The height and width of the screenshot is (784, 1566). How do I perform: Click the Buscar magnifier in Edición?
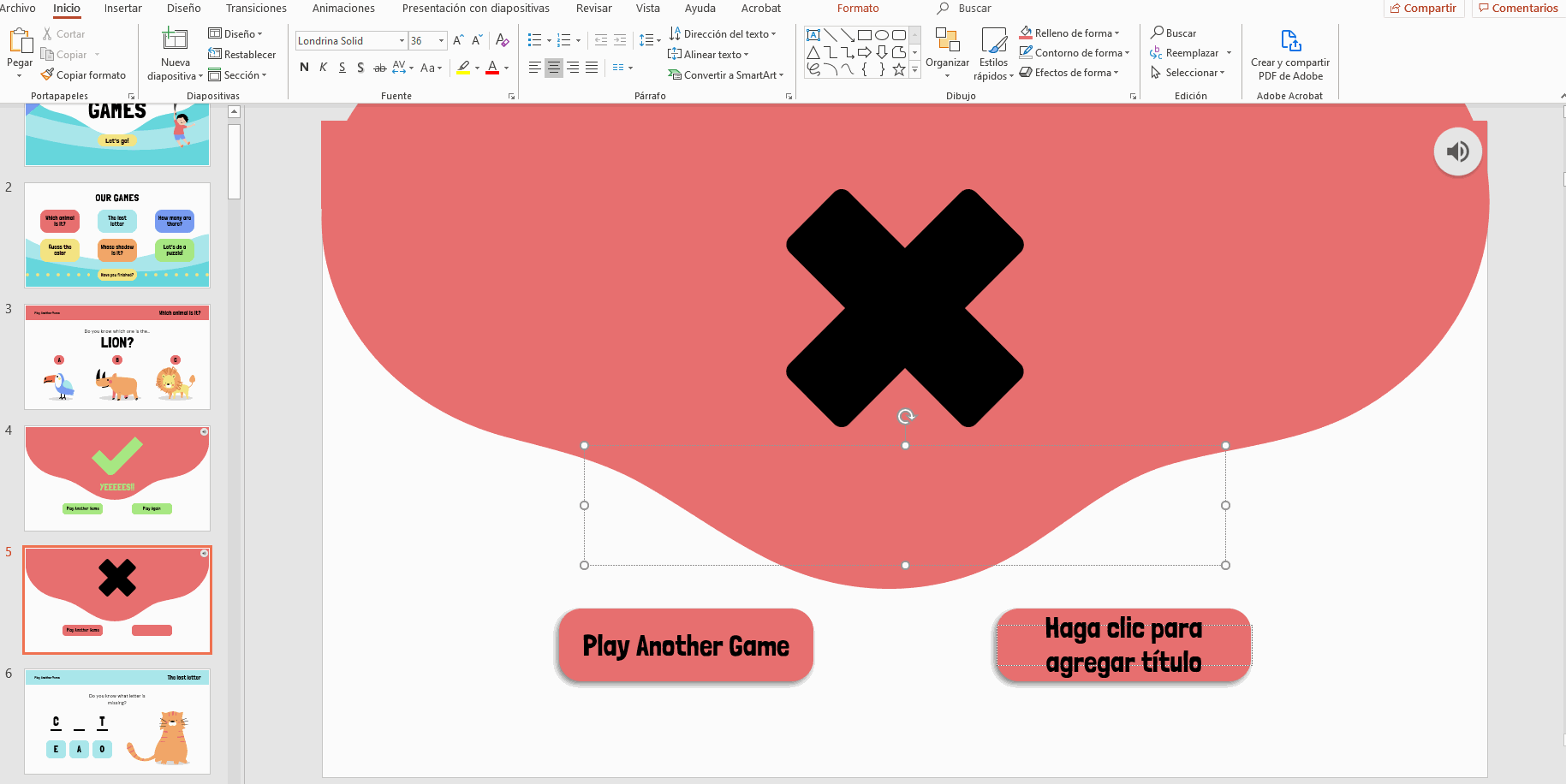[1173, 33]
